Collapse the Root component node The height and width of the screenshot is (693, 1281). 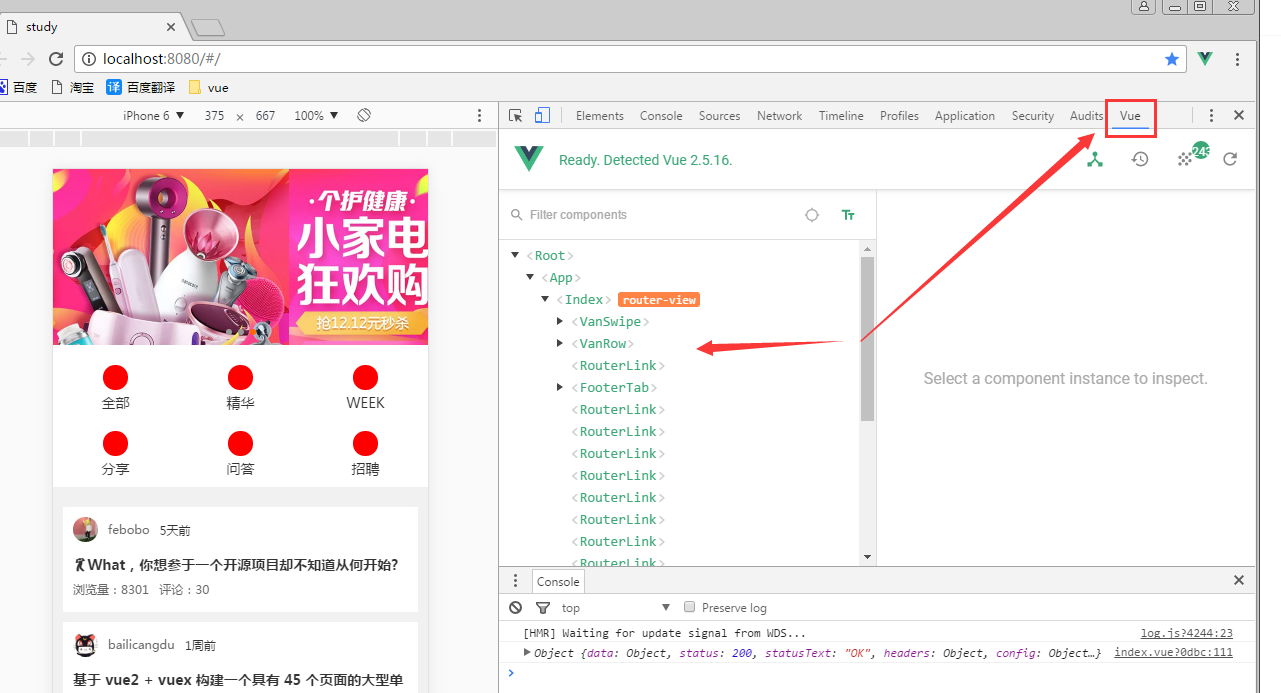click(x=515, y=255)
